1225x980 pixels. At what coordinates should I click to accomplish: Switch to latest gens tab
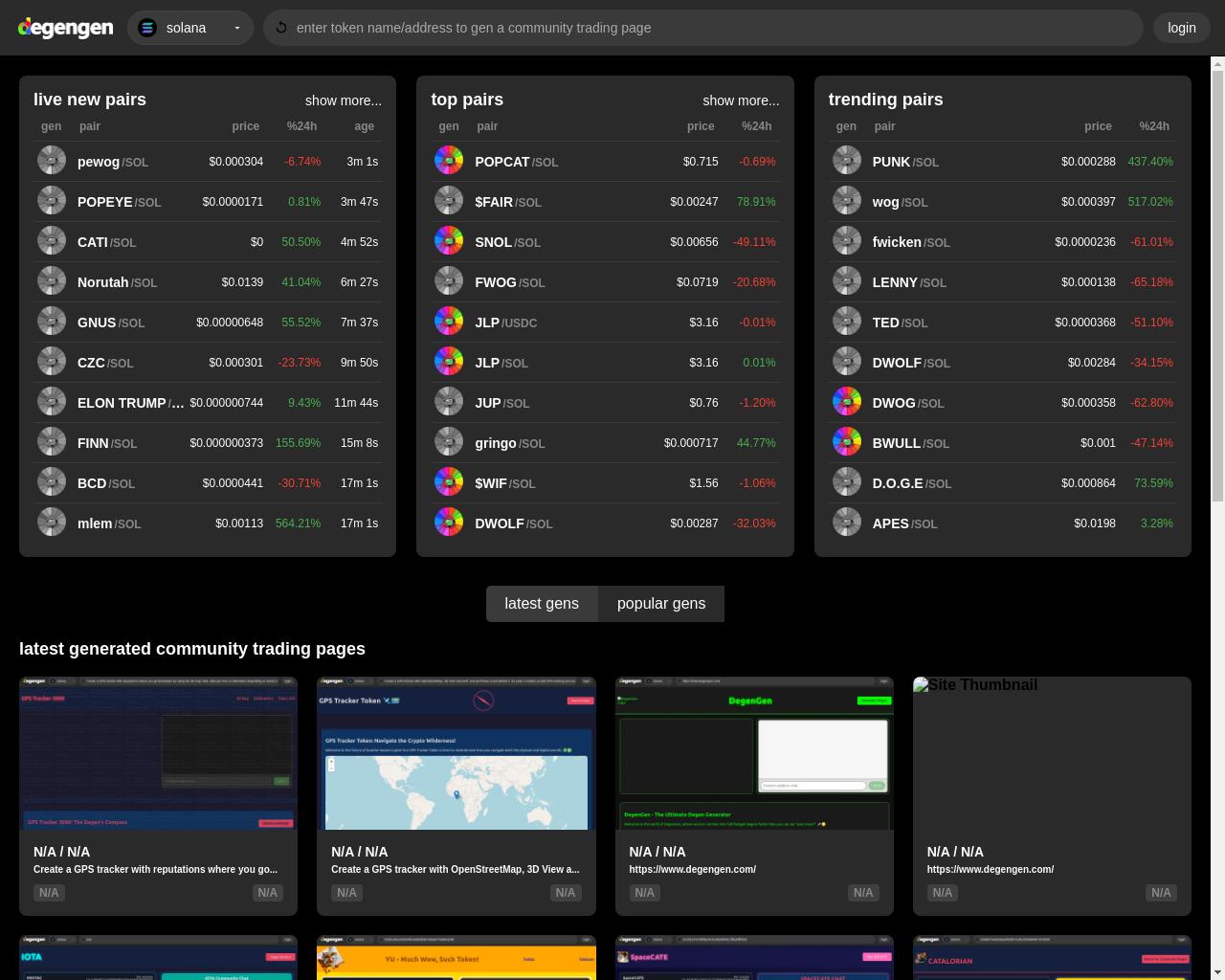pyautogui.click(x=542, y=604)
